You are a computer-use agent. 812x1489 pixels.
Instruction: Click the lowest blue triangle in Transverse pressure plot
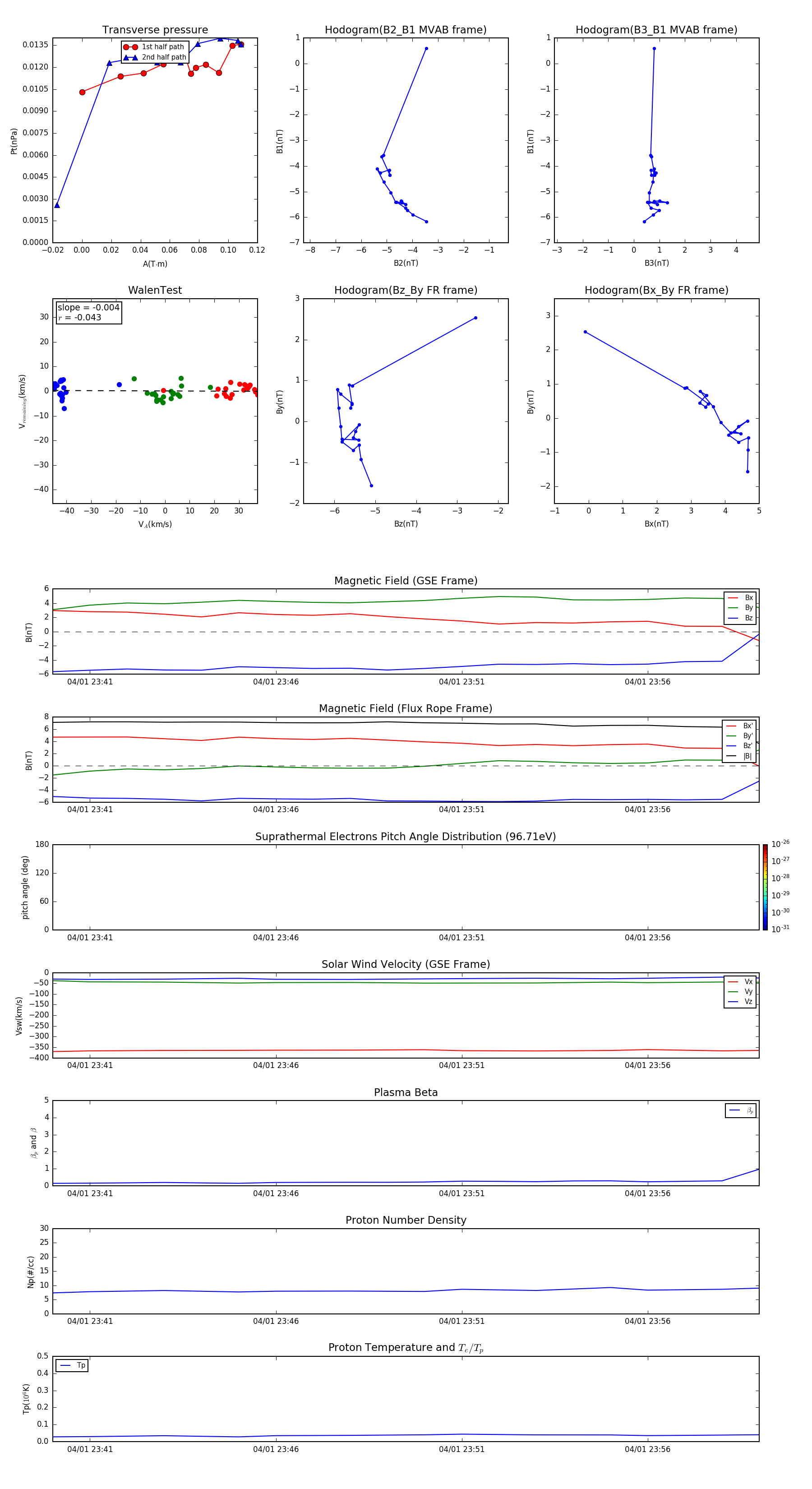(x=57, y=205)
